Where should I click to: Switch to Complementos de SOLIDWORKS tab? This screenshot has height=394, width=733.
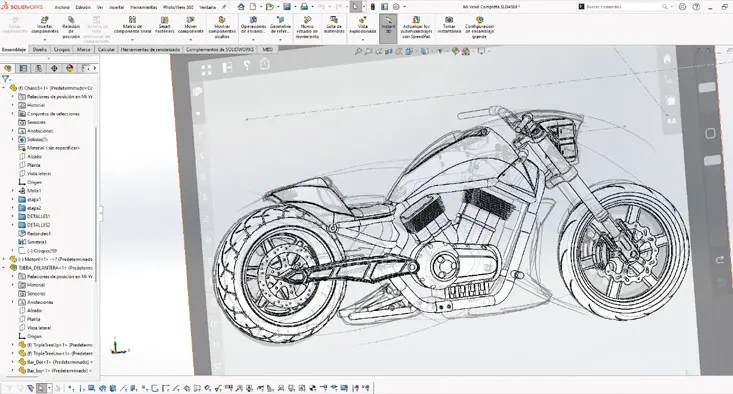tap(220, 49)
